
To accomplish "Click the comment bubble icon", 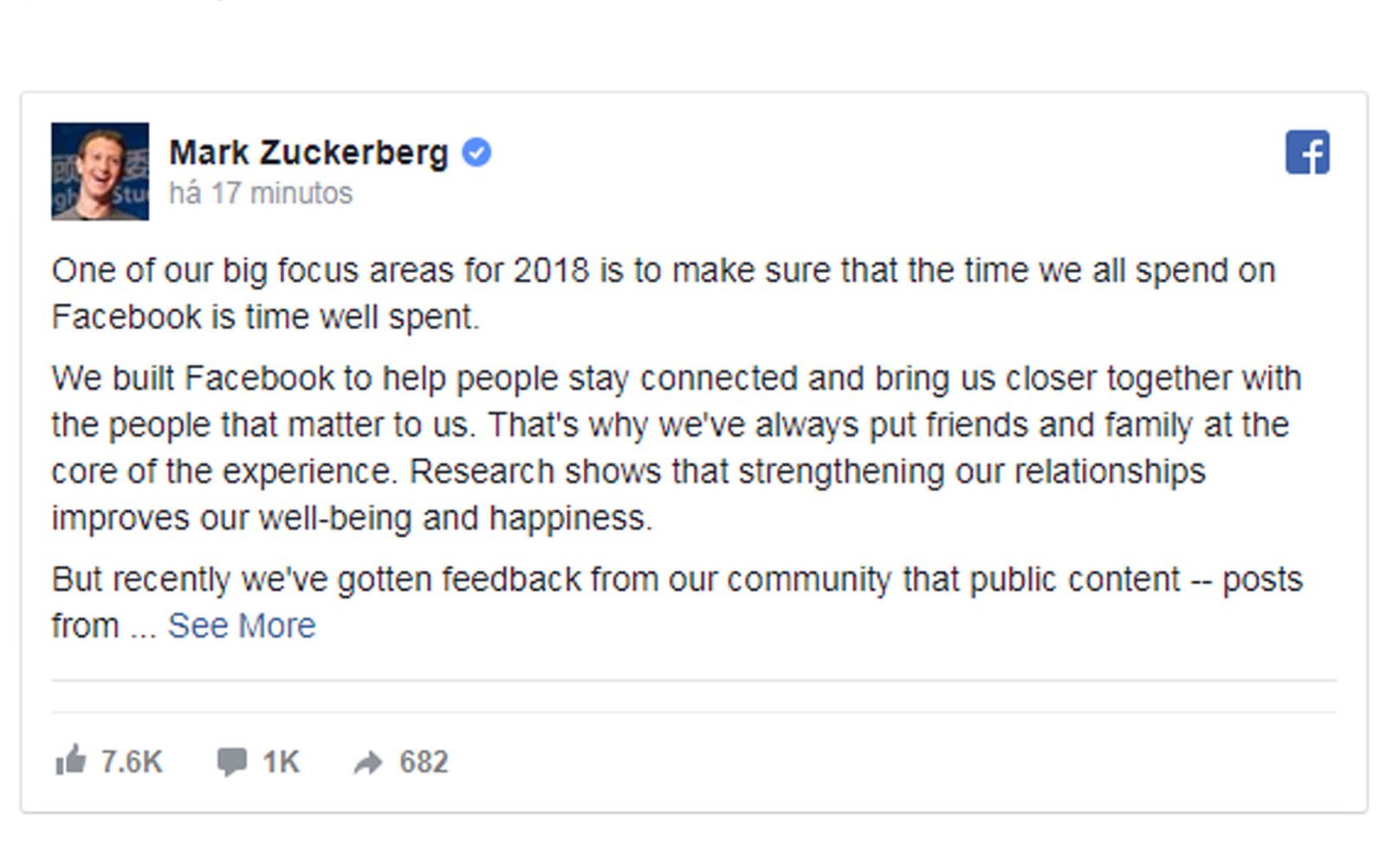I will pos(231,761).
